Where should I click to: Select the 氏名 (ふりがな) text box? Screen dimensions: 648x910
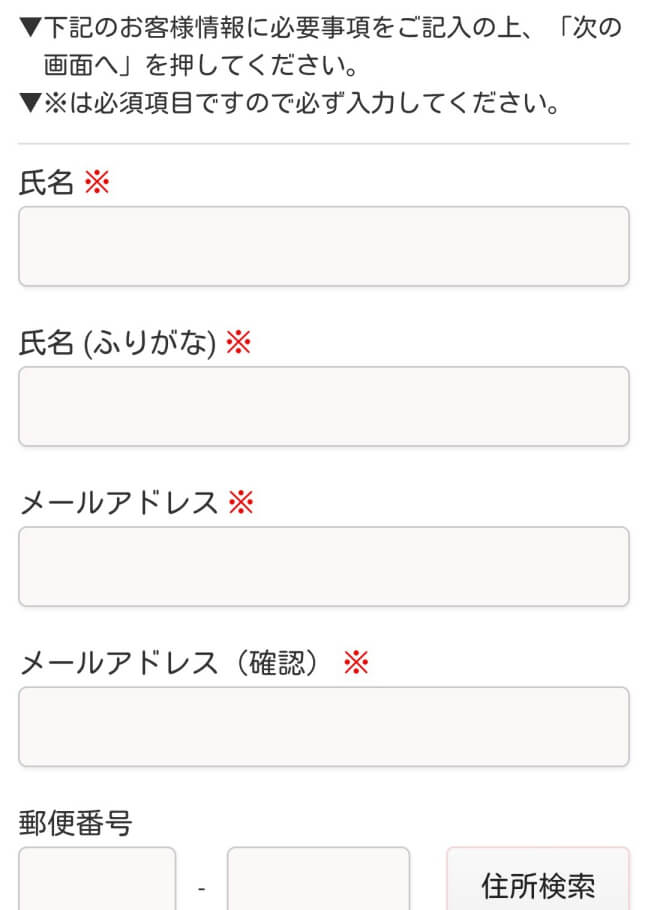tap(323, 406)
